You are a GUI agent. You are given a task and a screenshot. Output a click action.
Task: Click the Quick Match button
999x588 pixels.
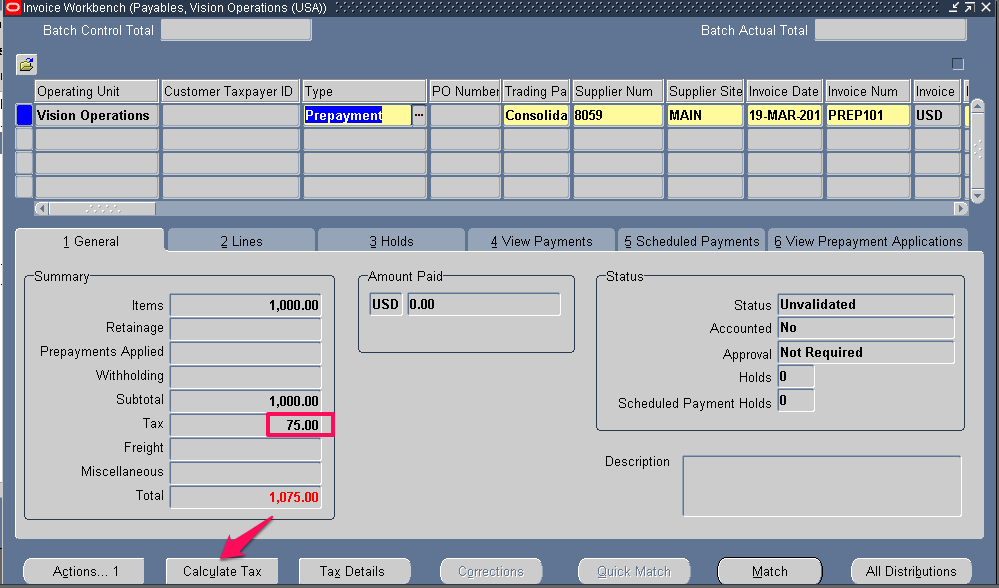(x=634, y=571)
